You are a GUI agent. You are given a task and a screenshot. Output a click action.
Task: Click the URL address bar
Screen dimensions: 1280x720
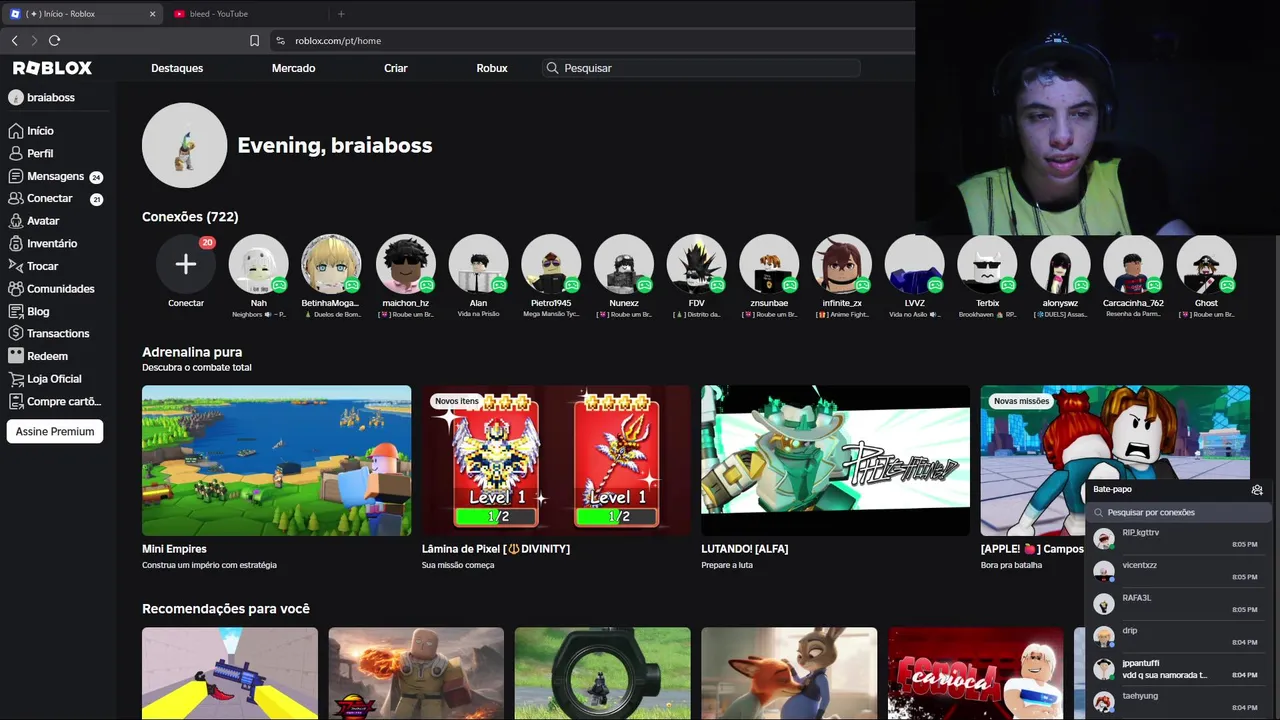[x=590, y=41]
